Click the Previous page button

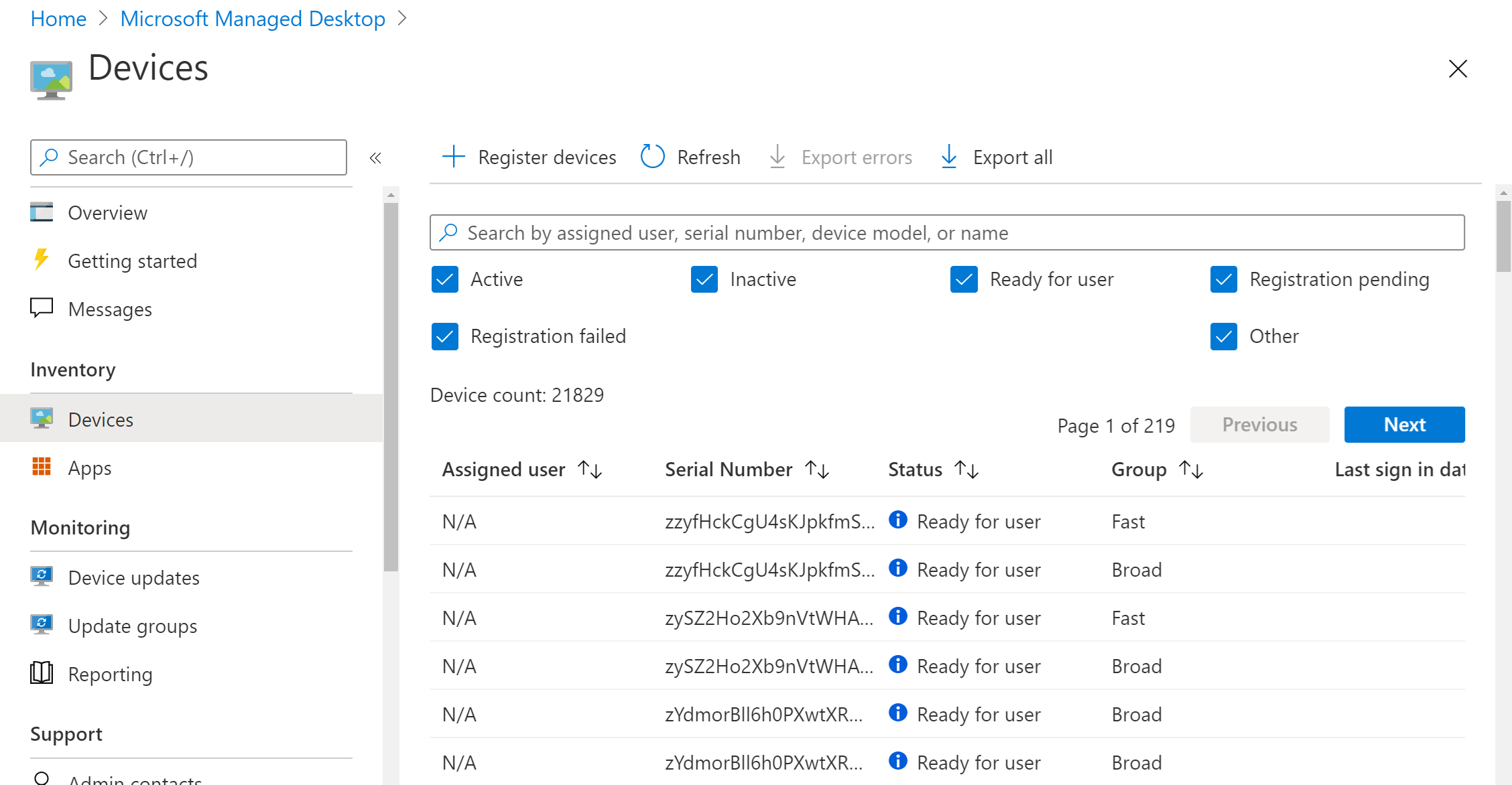1259,424
